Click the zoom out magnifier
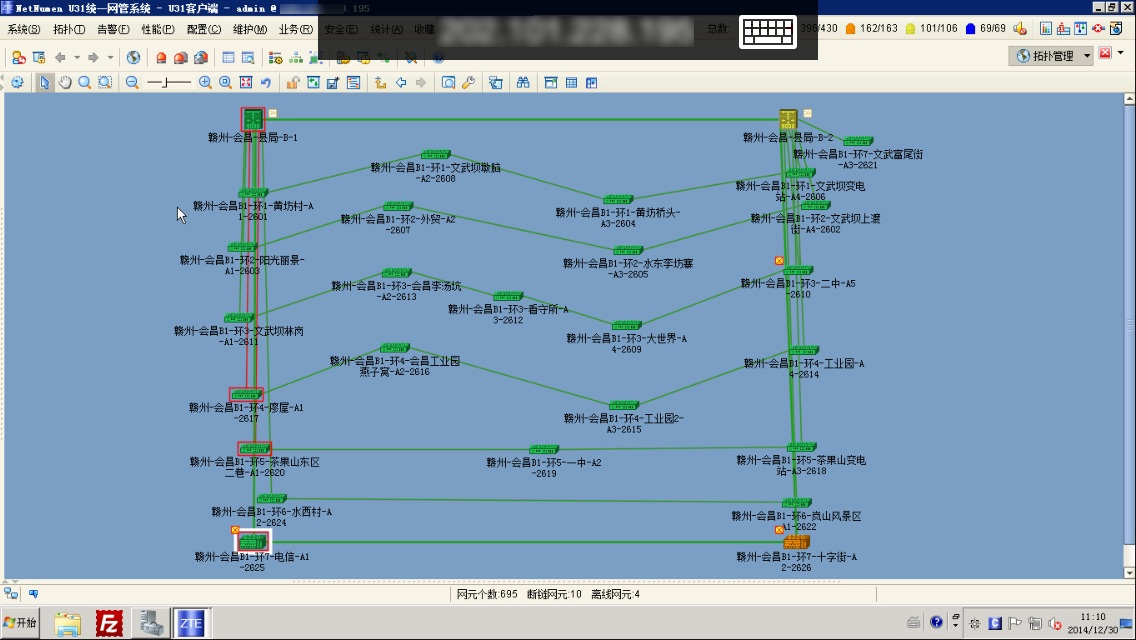 tap(132, 83)
